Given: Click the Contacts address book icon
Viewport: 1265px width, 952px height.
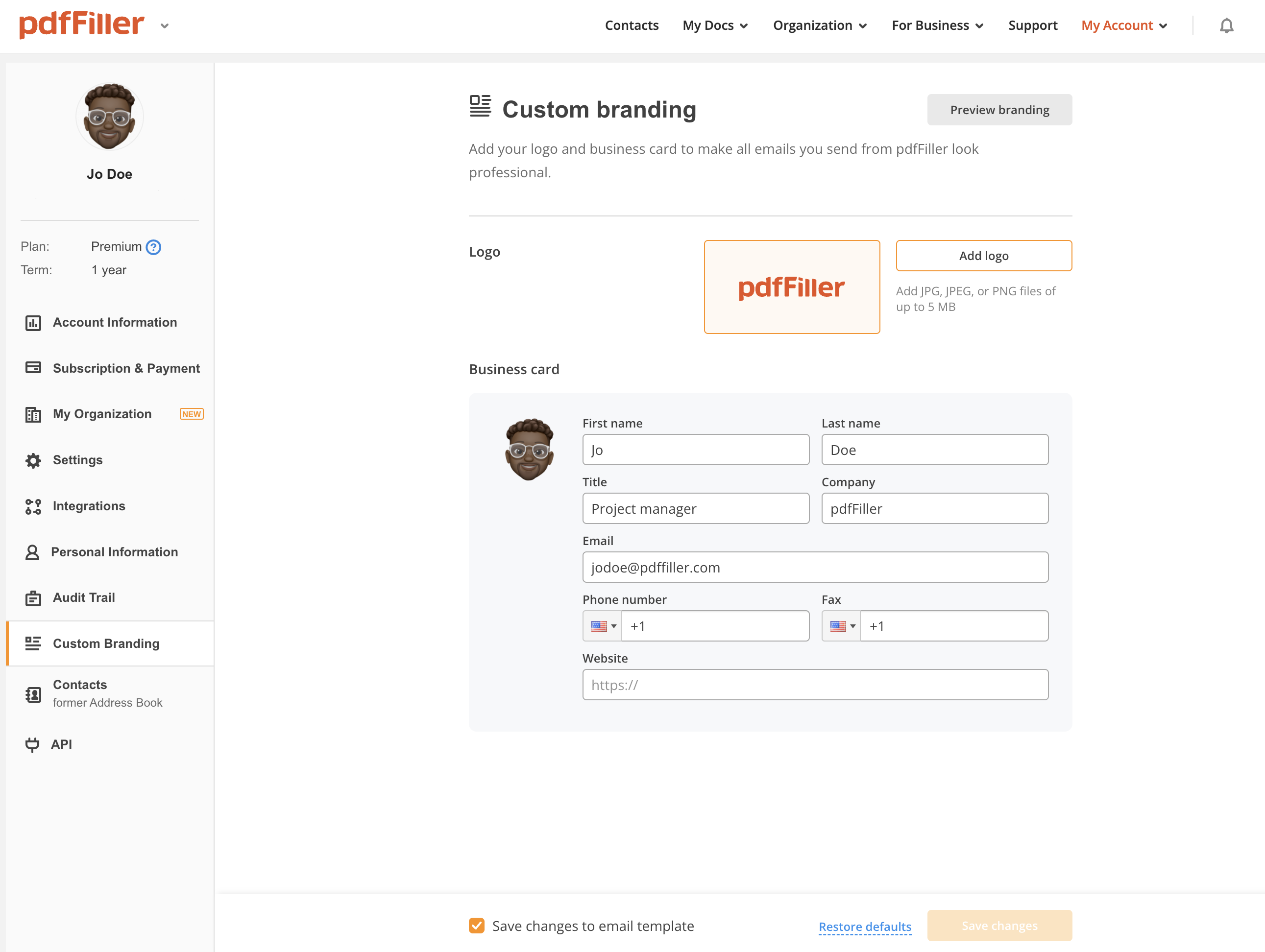Looking at the screenshot, I should (x=33, y=694).
